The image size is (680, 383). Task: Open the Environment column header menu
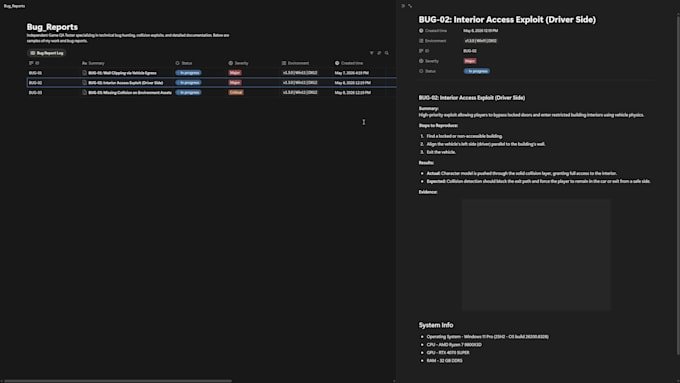[x=295, y=63]
